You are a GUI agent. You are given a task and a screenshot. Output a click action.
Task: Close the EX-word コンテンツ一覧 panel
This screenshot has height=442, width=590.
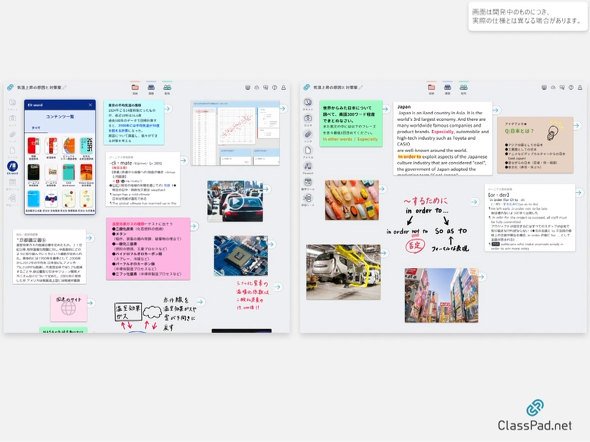point(90,105)
